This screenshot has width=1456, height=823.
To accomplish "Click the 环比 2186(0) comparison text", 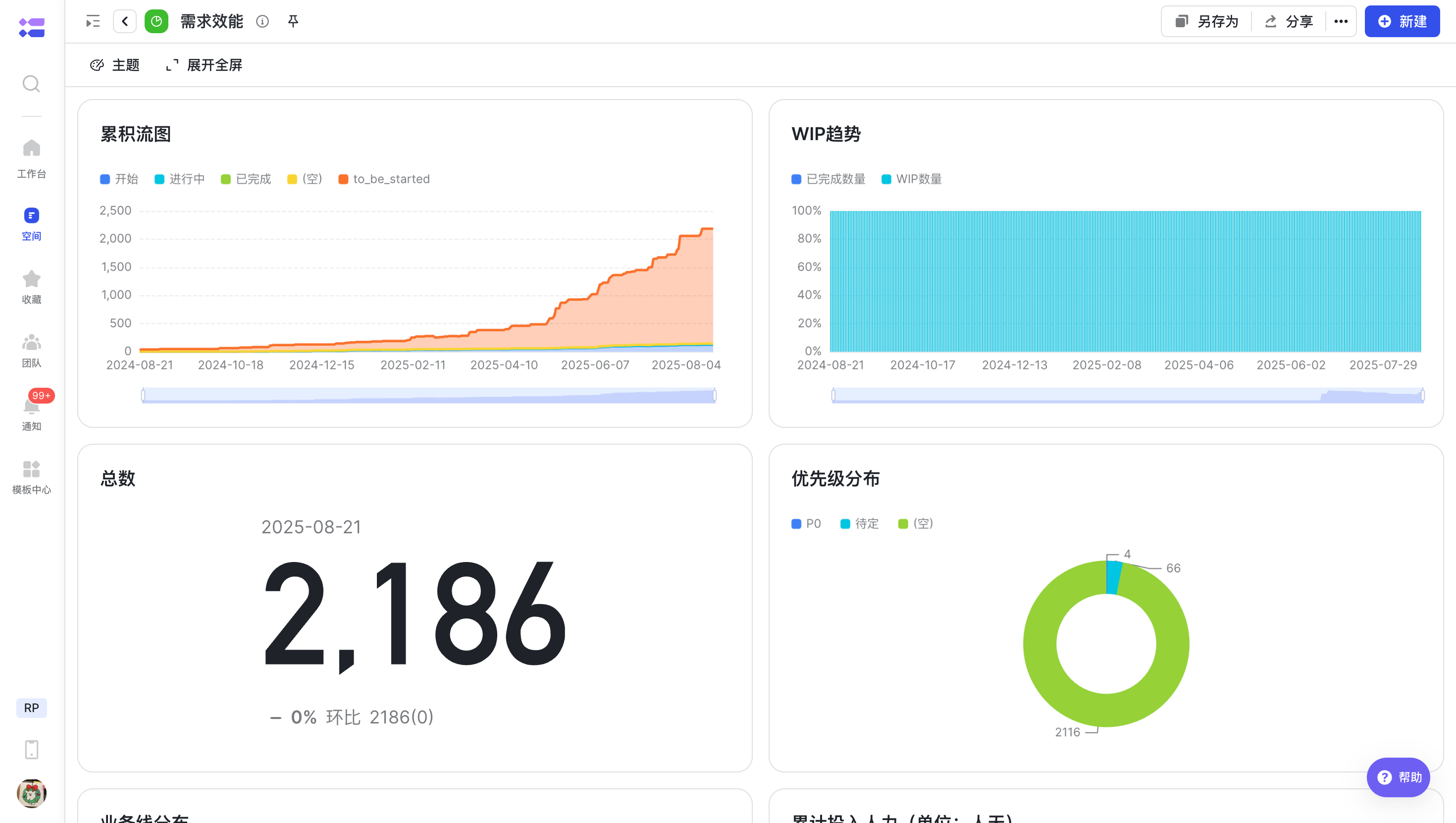I will (380, 718).
